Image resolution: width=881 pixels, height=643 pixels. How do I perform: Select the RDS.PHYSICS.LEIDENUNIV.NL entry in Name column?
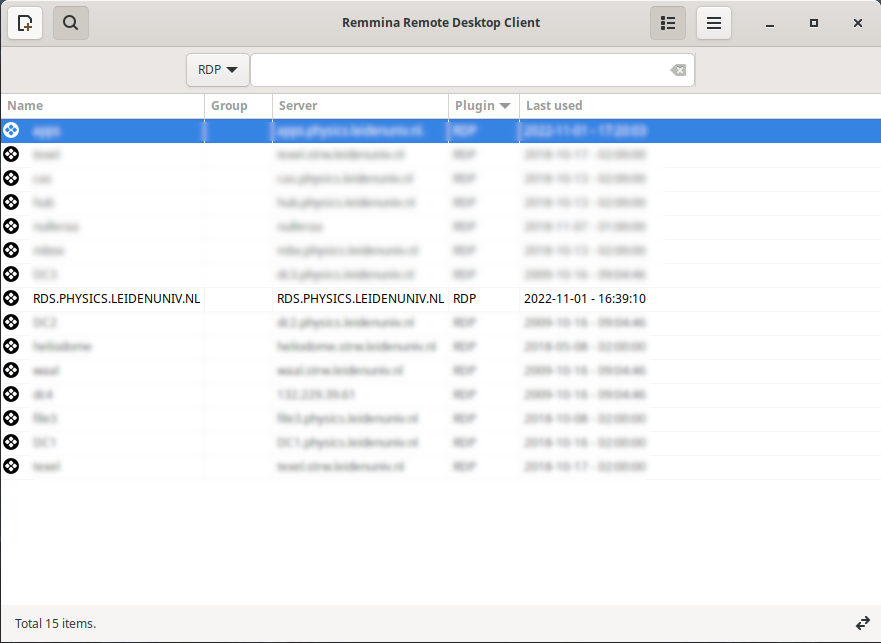[116, 298]
